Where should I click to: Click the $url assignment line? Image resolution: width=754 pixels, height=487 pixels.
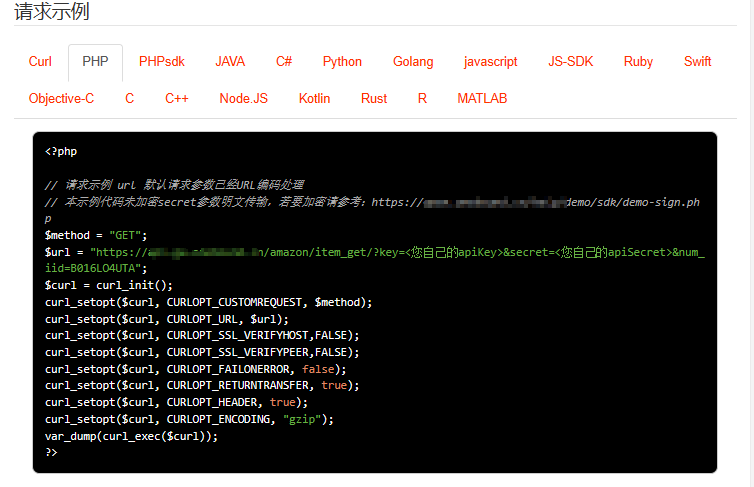pos(375,260)
